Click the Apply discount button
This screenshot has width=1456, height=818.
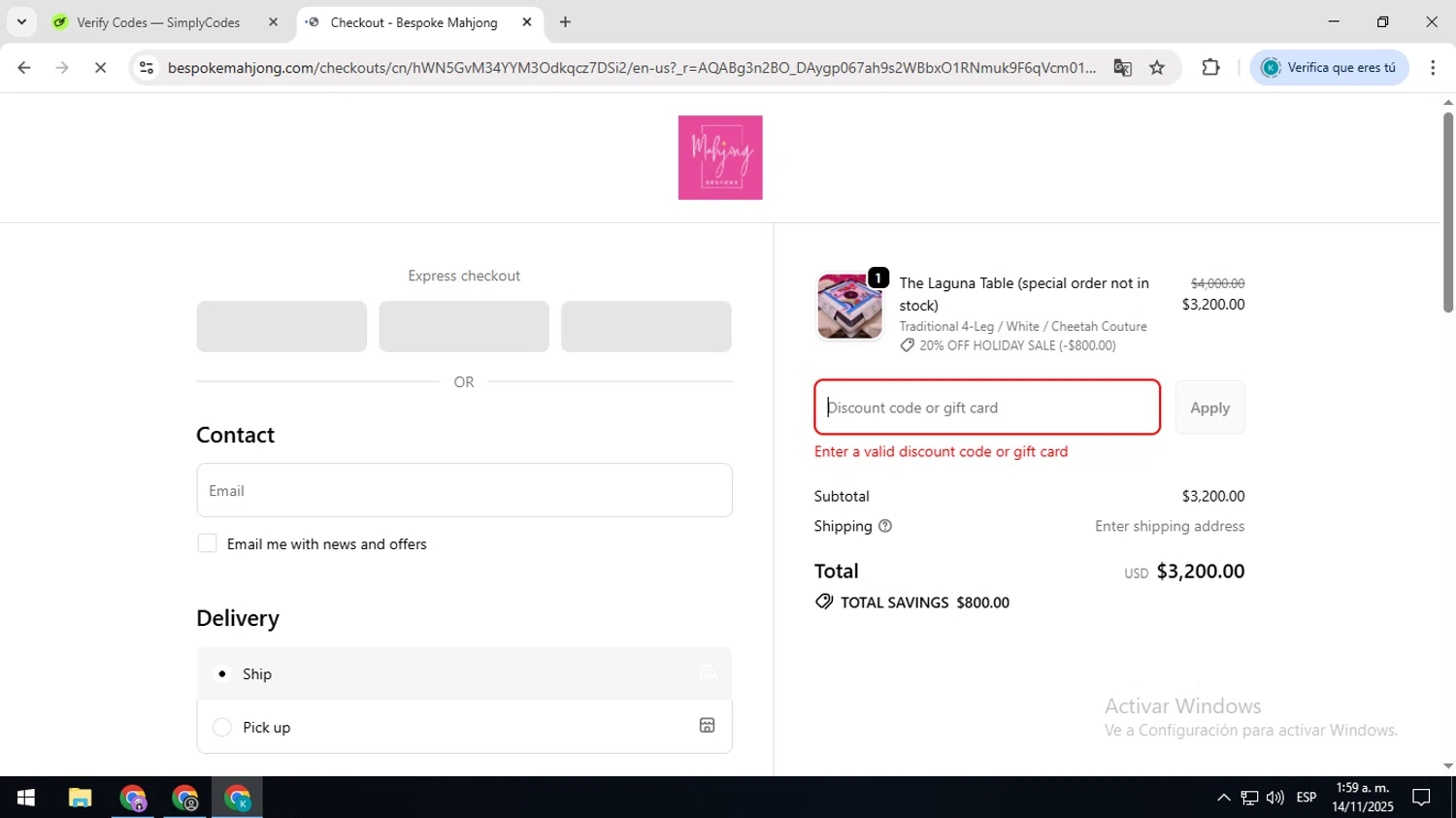[1209, 408]
